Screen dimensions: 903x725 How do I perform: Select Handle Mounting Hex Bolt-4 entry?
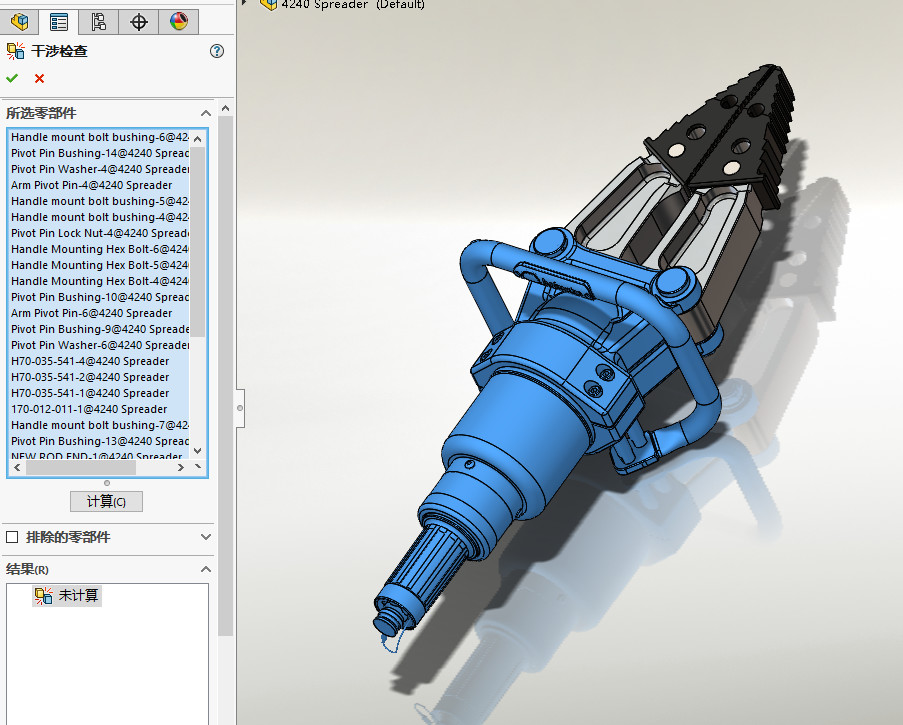pos(100,281)
